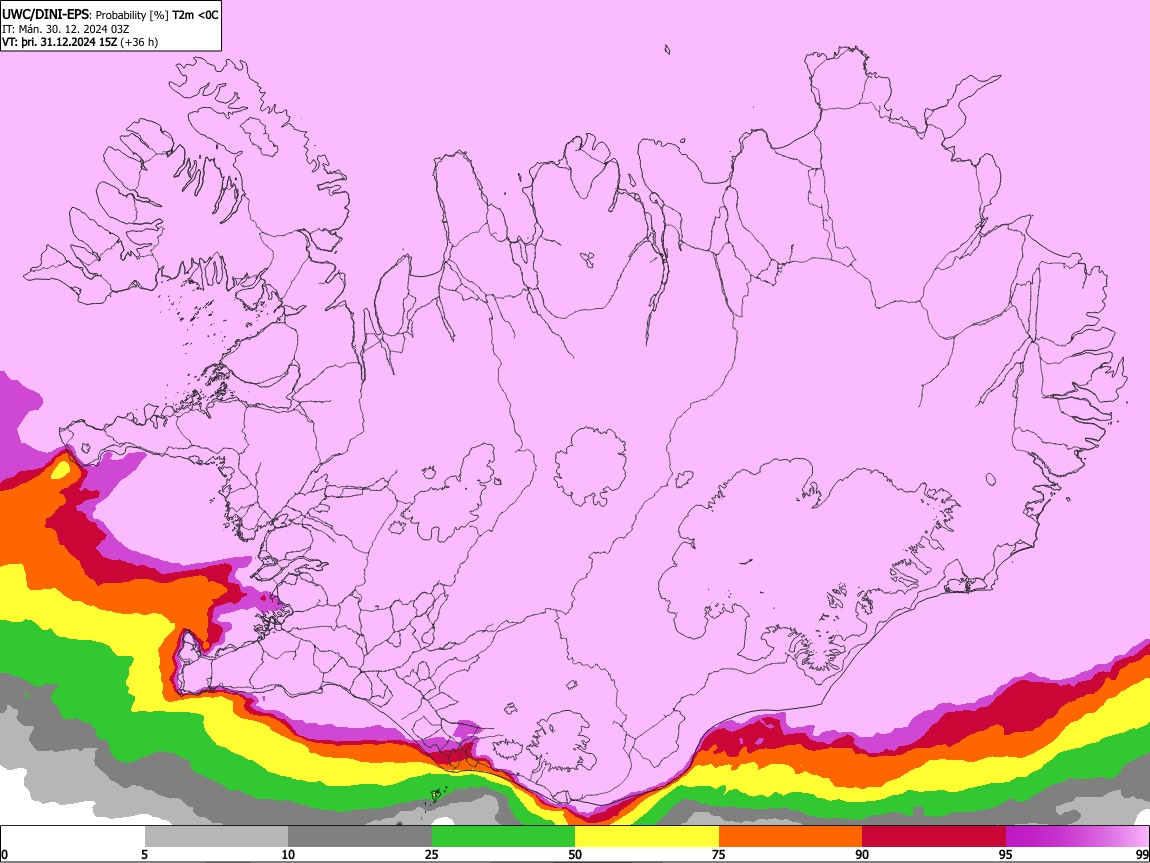
Task: Click the legend value '10'
Action: pyautogui.click(x=288, y=855)
